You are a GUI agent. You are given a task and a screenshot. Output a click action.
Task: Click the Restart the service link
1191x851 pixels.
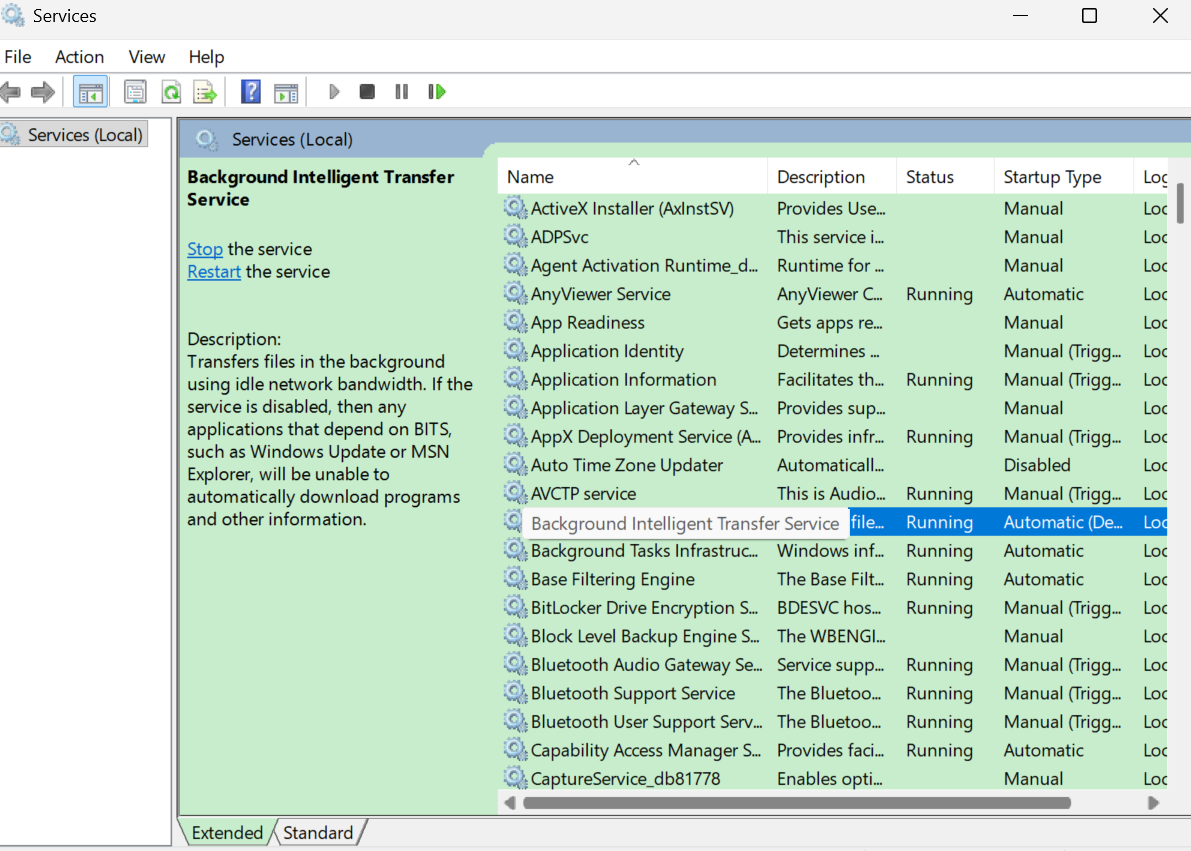point(214,272)
